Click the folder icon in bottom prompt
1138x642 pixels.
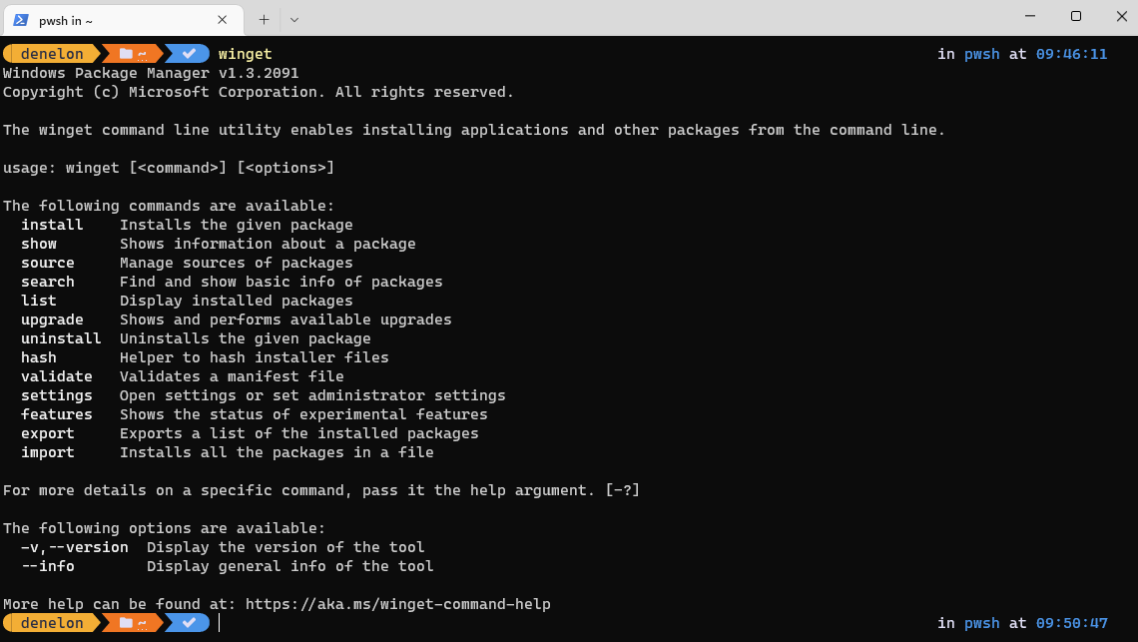click(x=126, y=623)
